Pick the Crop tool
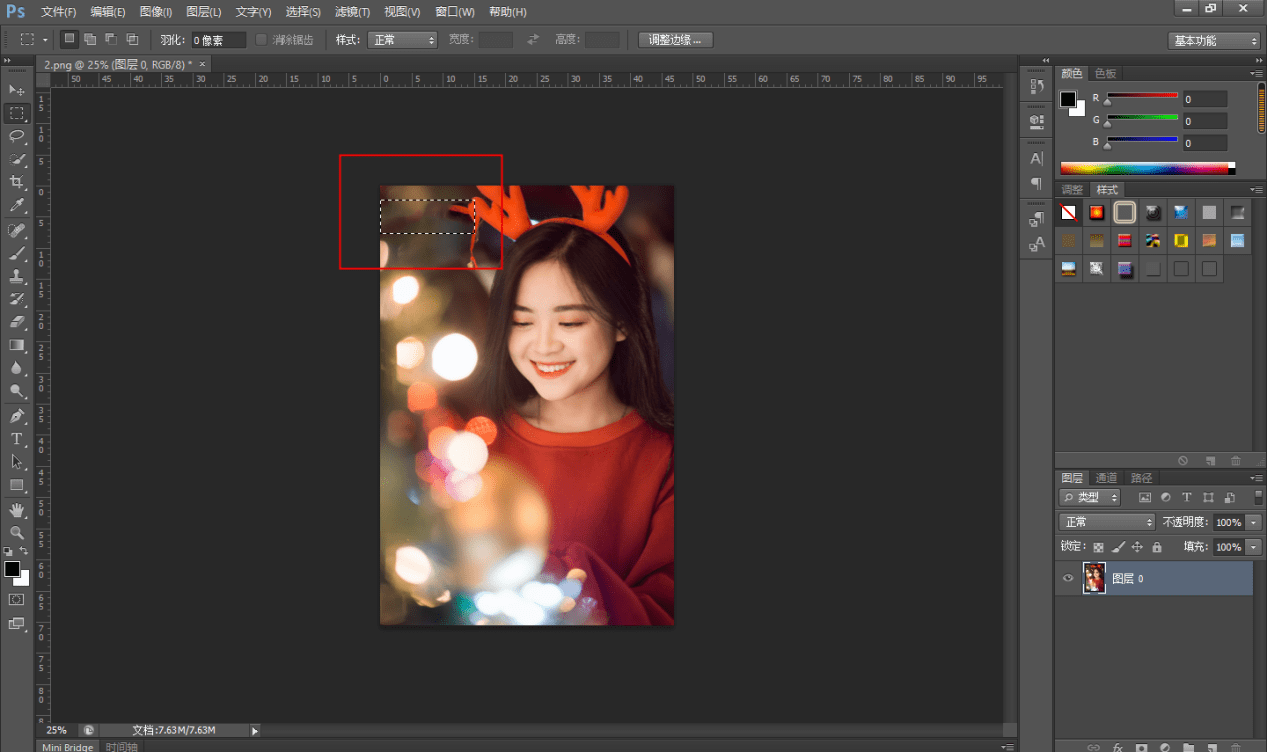 (17, 182)
